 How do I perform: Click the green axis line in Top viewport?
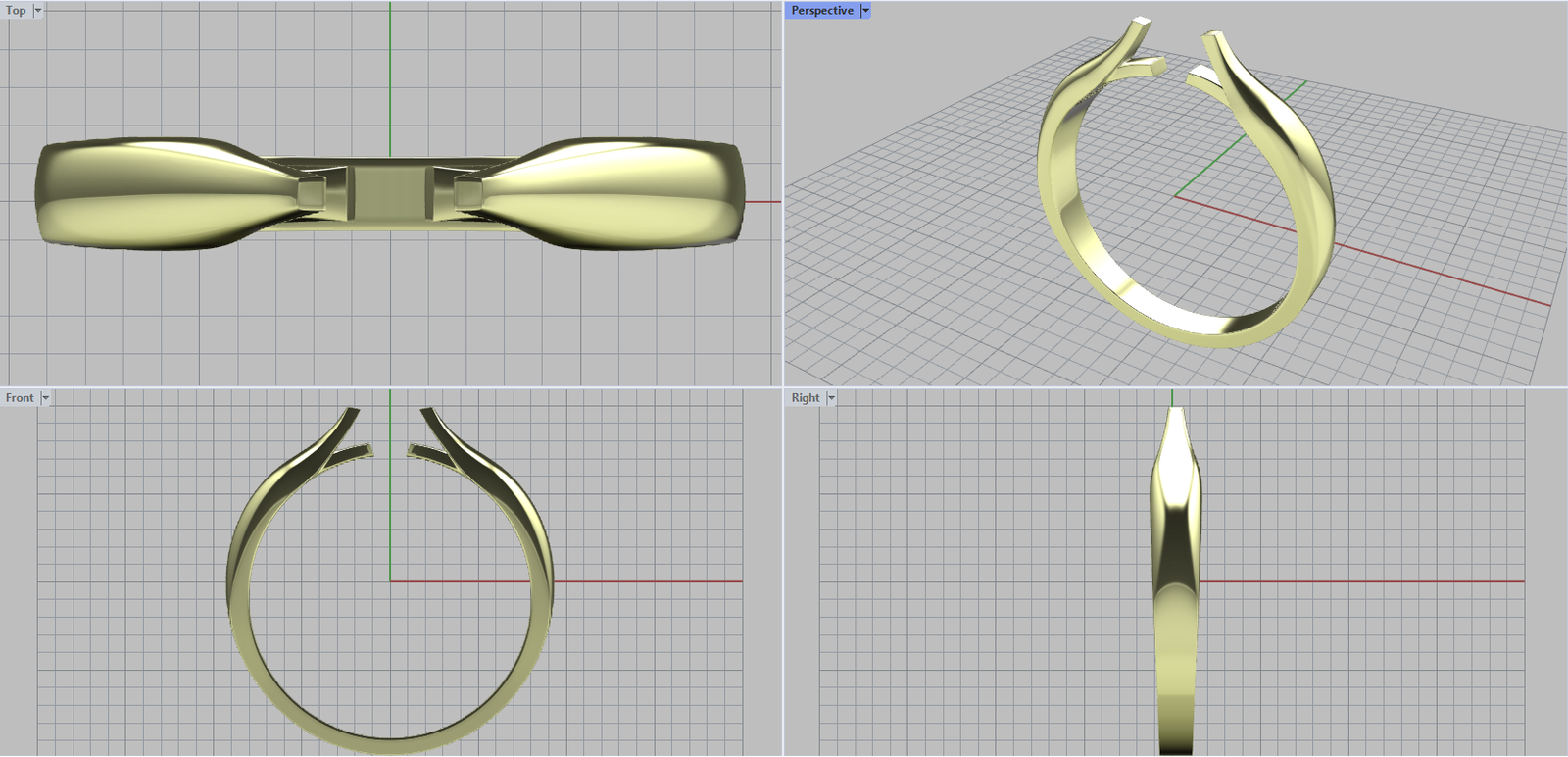390,78
